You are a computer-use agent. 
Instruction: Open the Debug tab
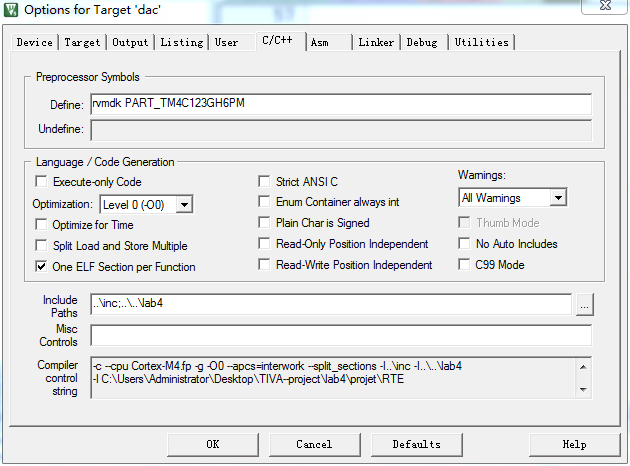pyautogui.click(x=422, y=42)
